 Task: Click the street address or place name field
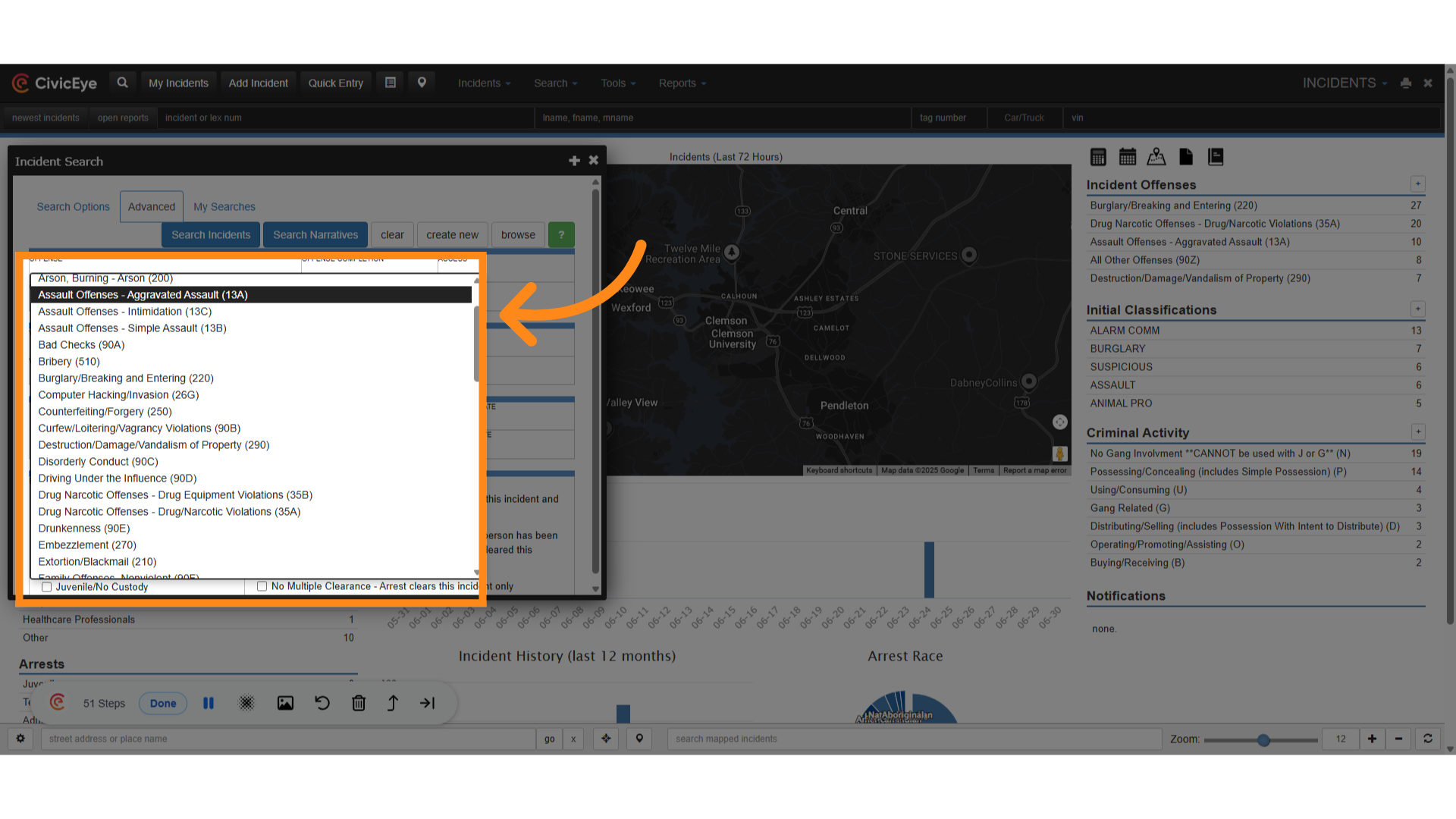click(x=288, y=739)
